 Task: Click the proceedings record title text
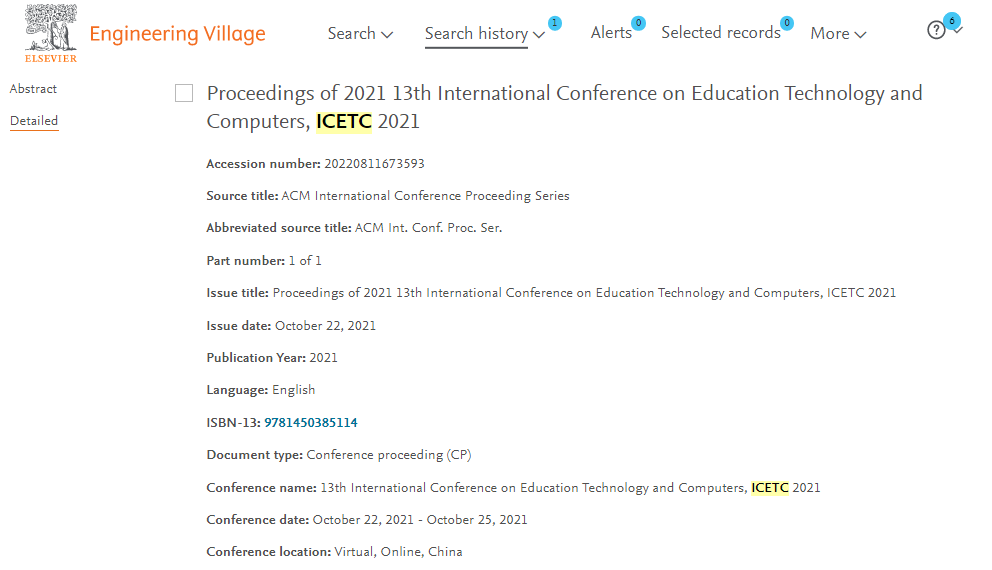coord(564,107)
